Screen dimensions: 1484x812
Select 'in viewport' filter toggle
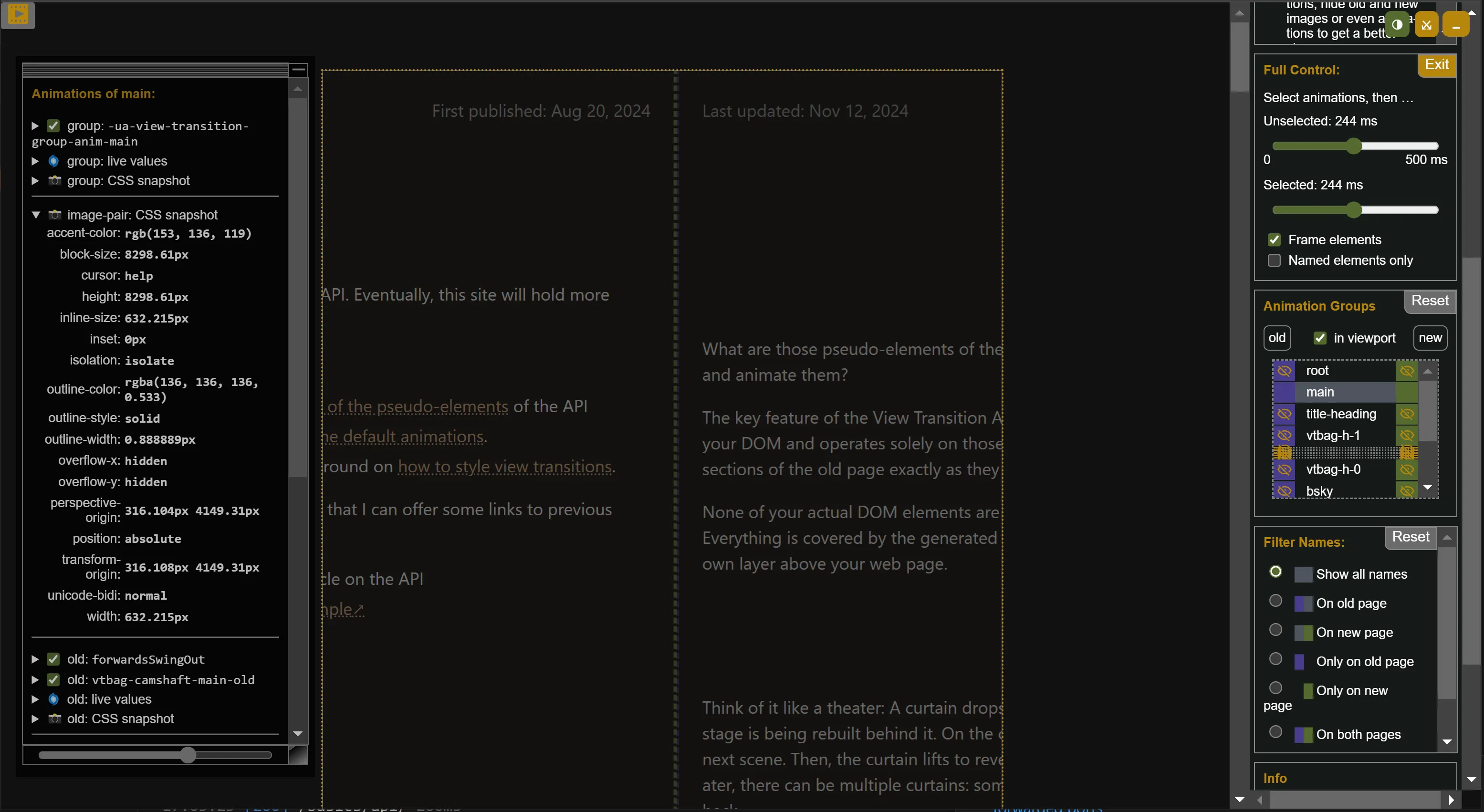tap(1320, 338)
